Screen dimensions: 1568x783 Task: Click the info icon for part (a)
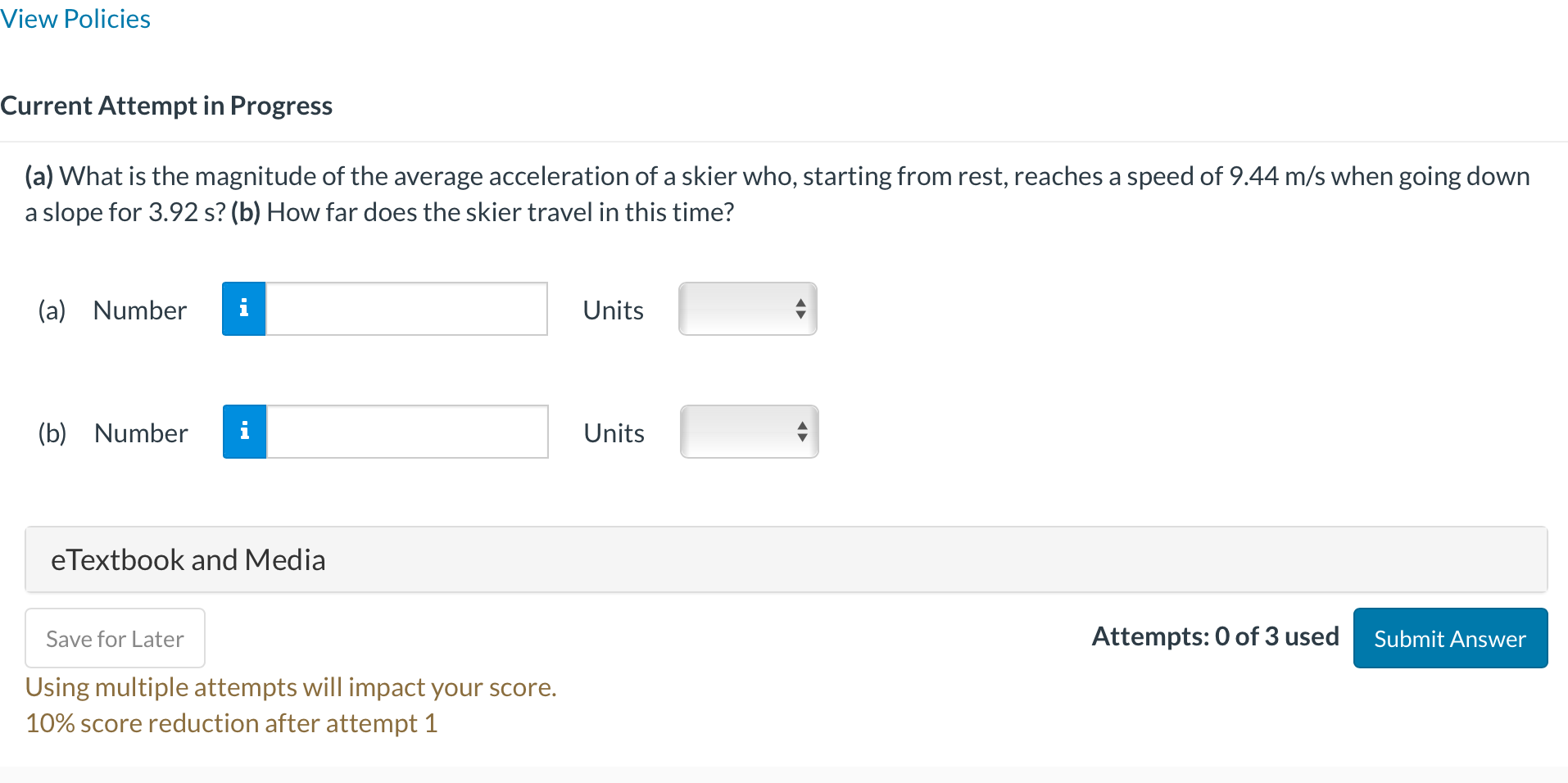243,309
